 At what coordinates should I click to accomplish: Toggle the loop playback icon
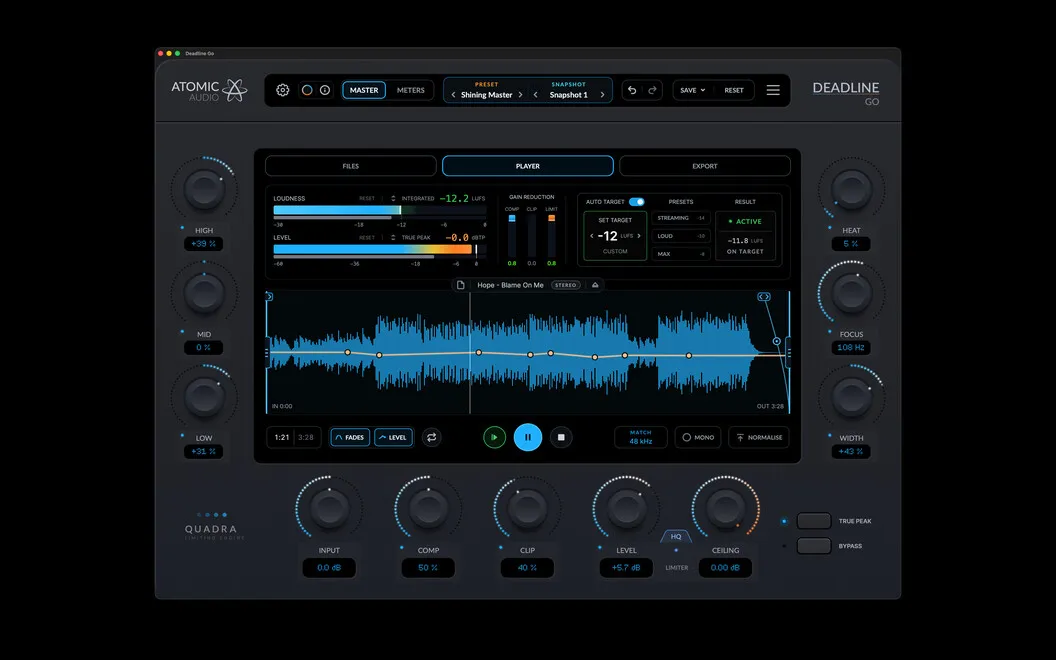tap(432, 437)
